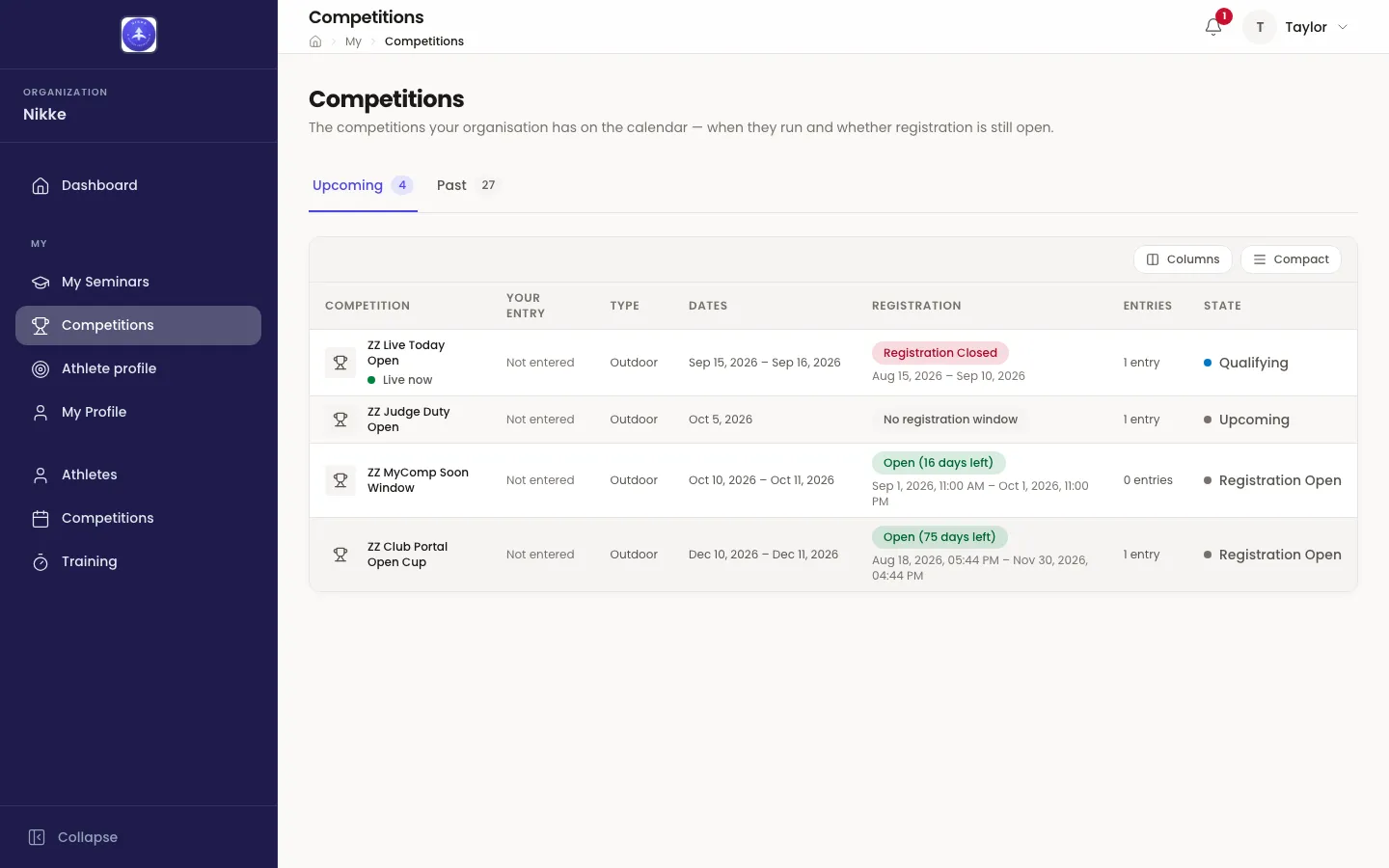Image resolution: width=1389 pixels, height=868 pixels.
Task: Click the highlighted Competitions trophy icon in sidebar
Action: [x=41, y=325]
